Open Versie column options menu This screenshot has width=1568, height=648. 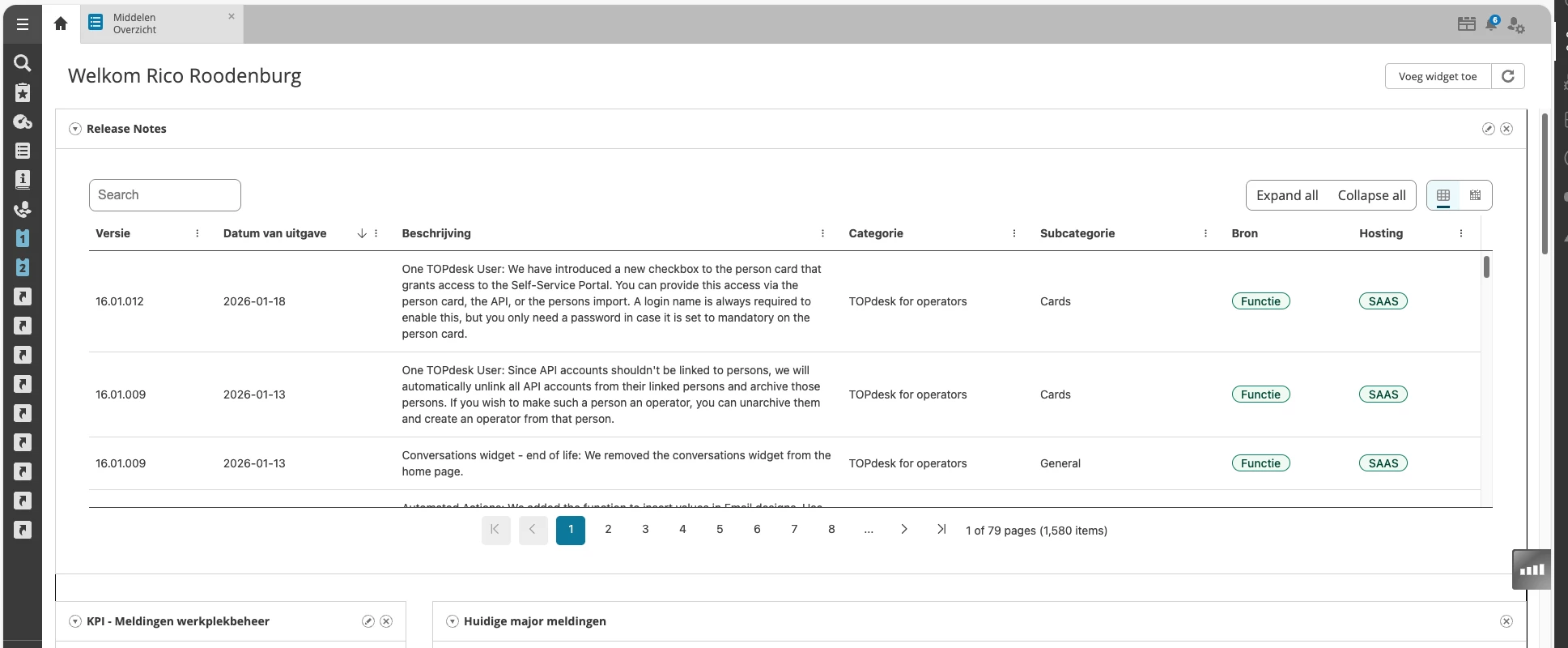[198, 233]
